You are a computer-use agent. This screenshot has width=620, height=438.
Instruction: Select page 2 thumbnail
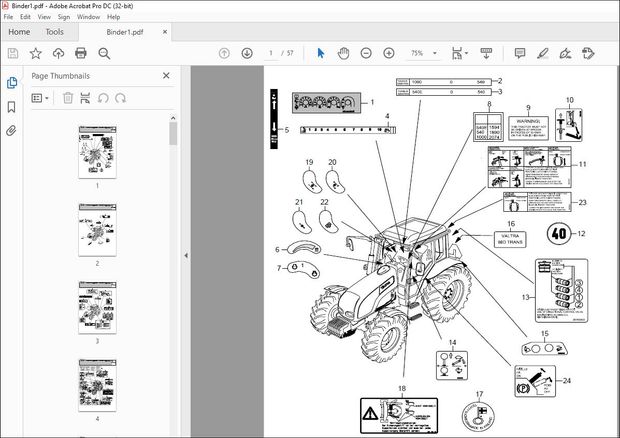[97, 230]
